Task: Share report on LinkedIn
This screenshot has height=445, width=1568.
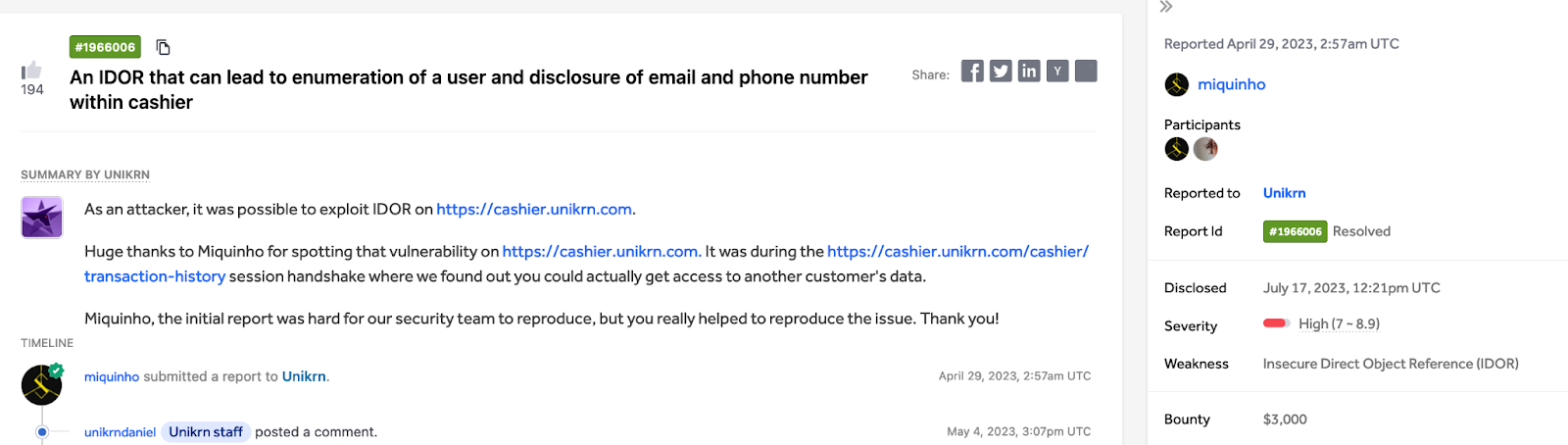Action: point(1029,71)
